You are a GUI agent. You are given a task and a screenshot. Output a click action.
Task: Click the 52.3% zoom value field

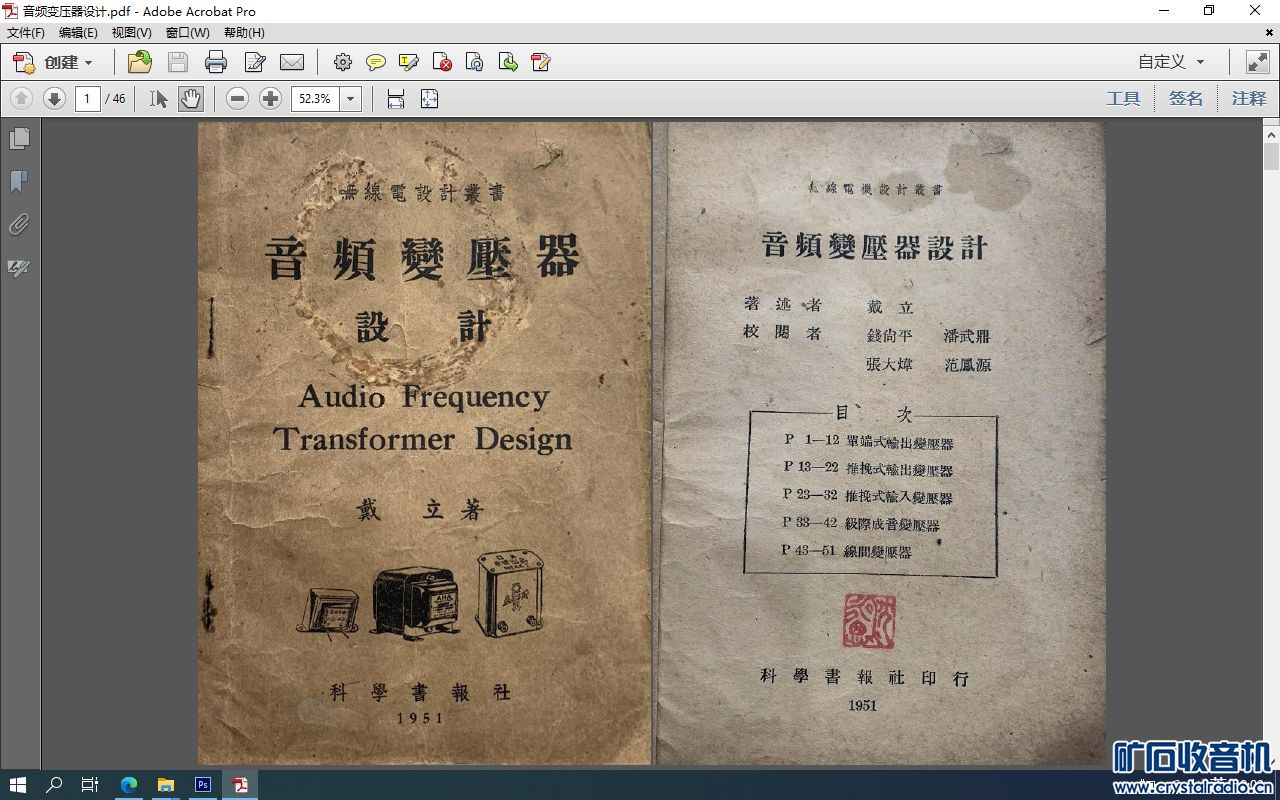pyautogui.click(x=315, y=98)
